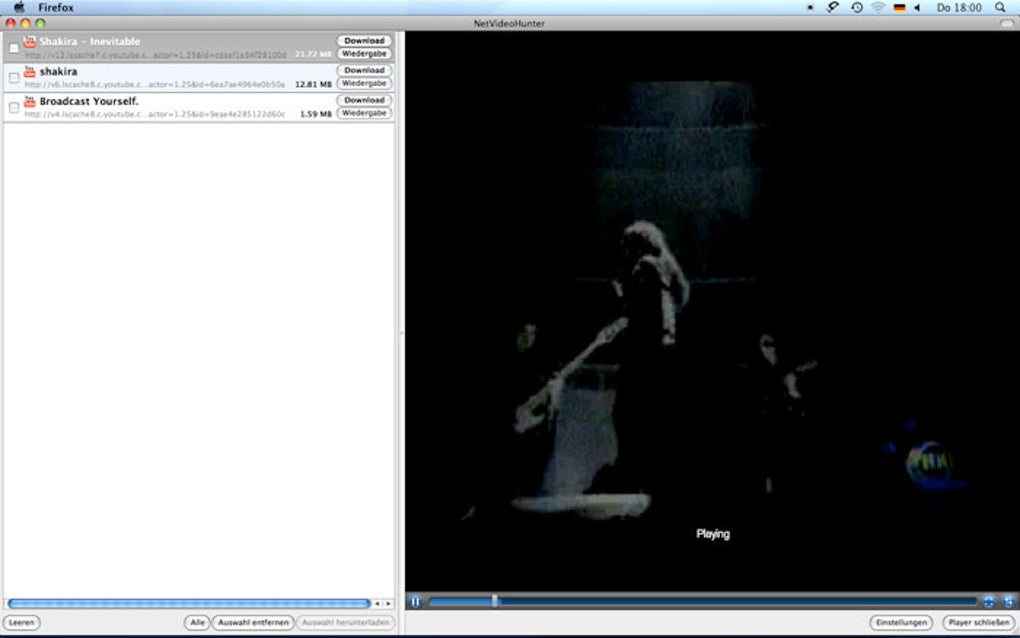
Task: Click the video seek bar handle
Action: 495,601
